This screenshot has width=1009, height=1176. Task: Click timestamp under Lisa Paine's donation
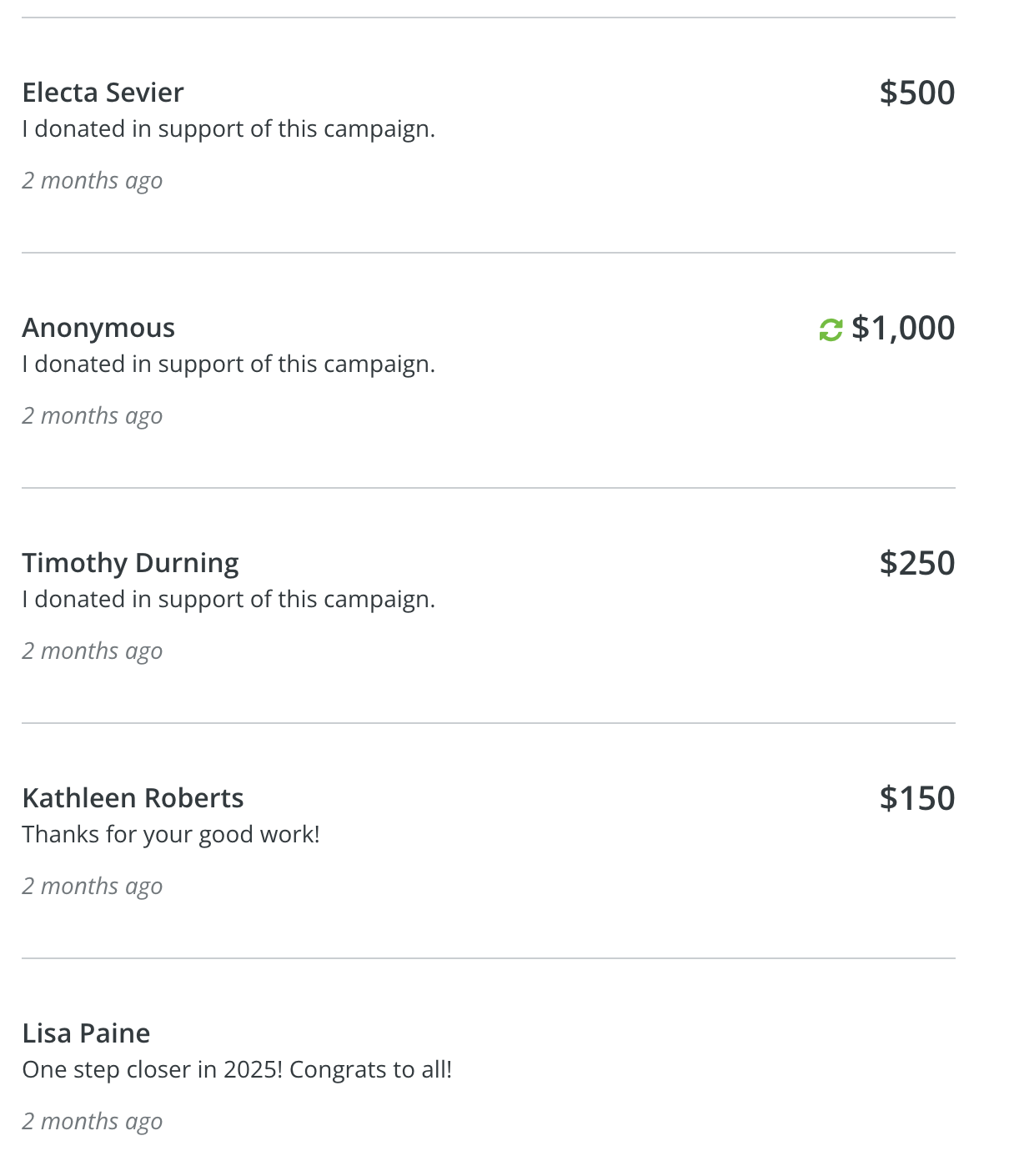pos(92,1122)
